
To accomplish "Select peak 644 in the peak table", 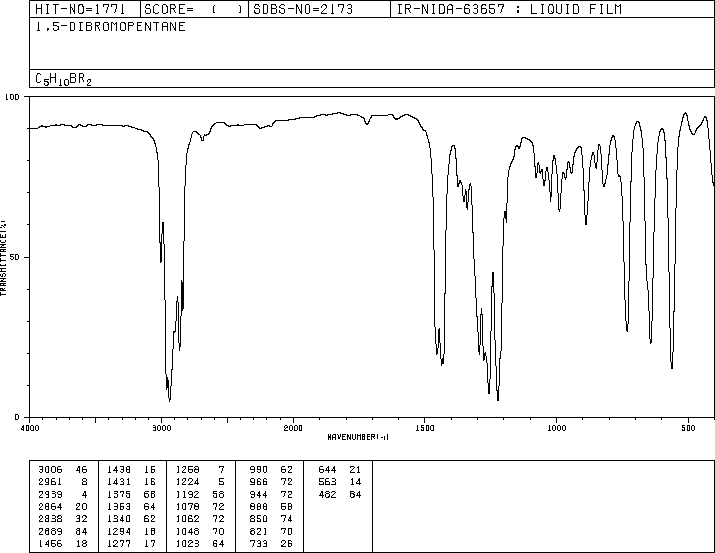I will [327, 470].
